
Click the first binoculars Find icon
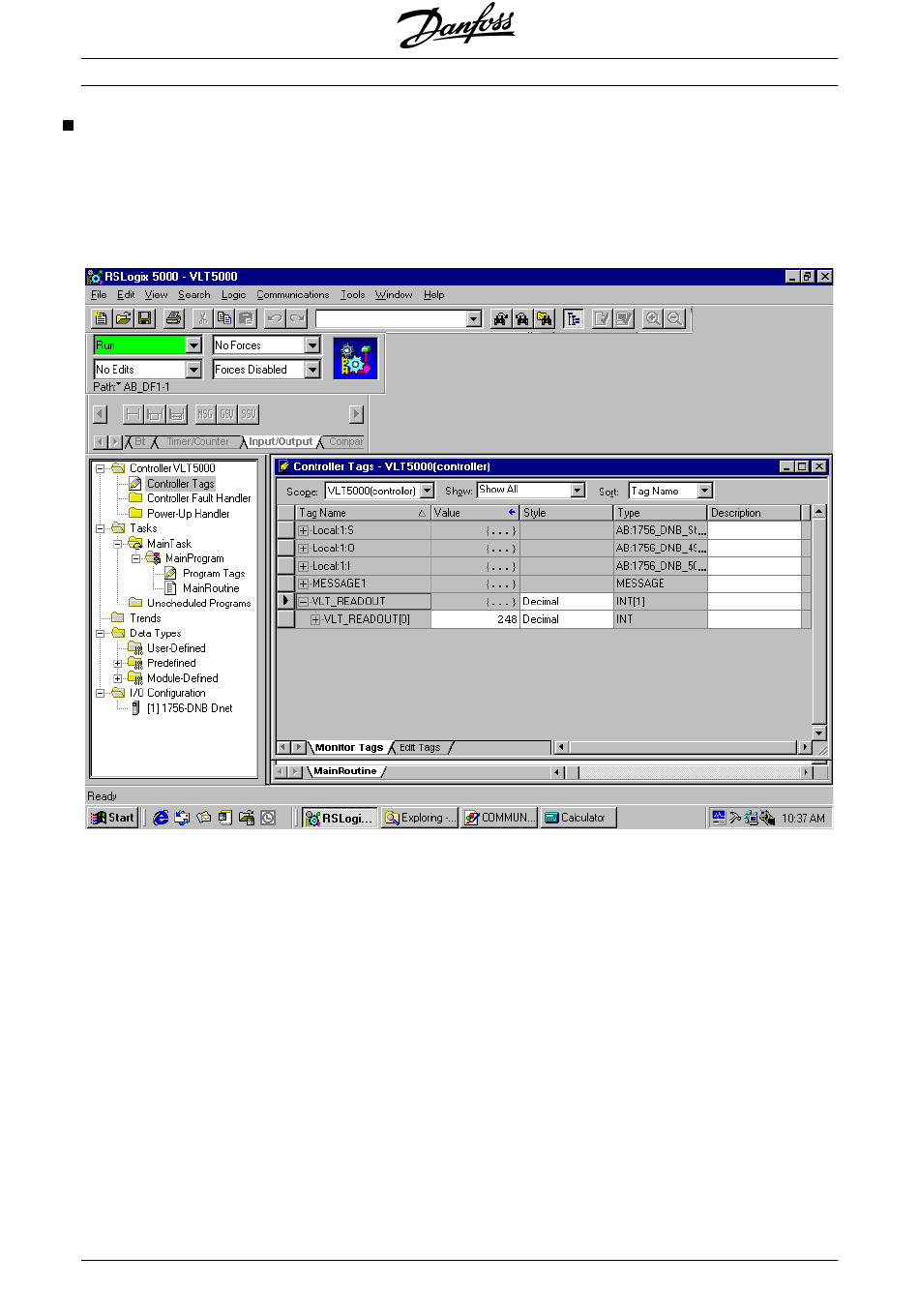pyautogui.click(x=500, y=318)
